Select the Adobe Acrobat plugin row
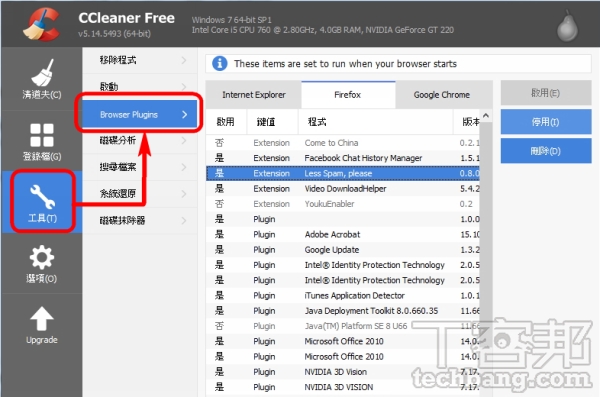This screenshot has width=600, height=397. (343, 234)
